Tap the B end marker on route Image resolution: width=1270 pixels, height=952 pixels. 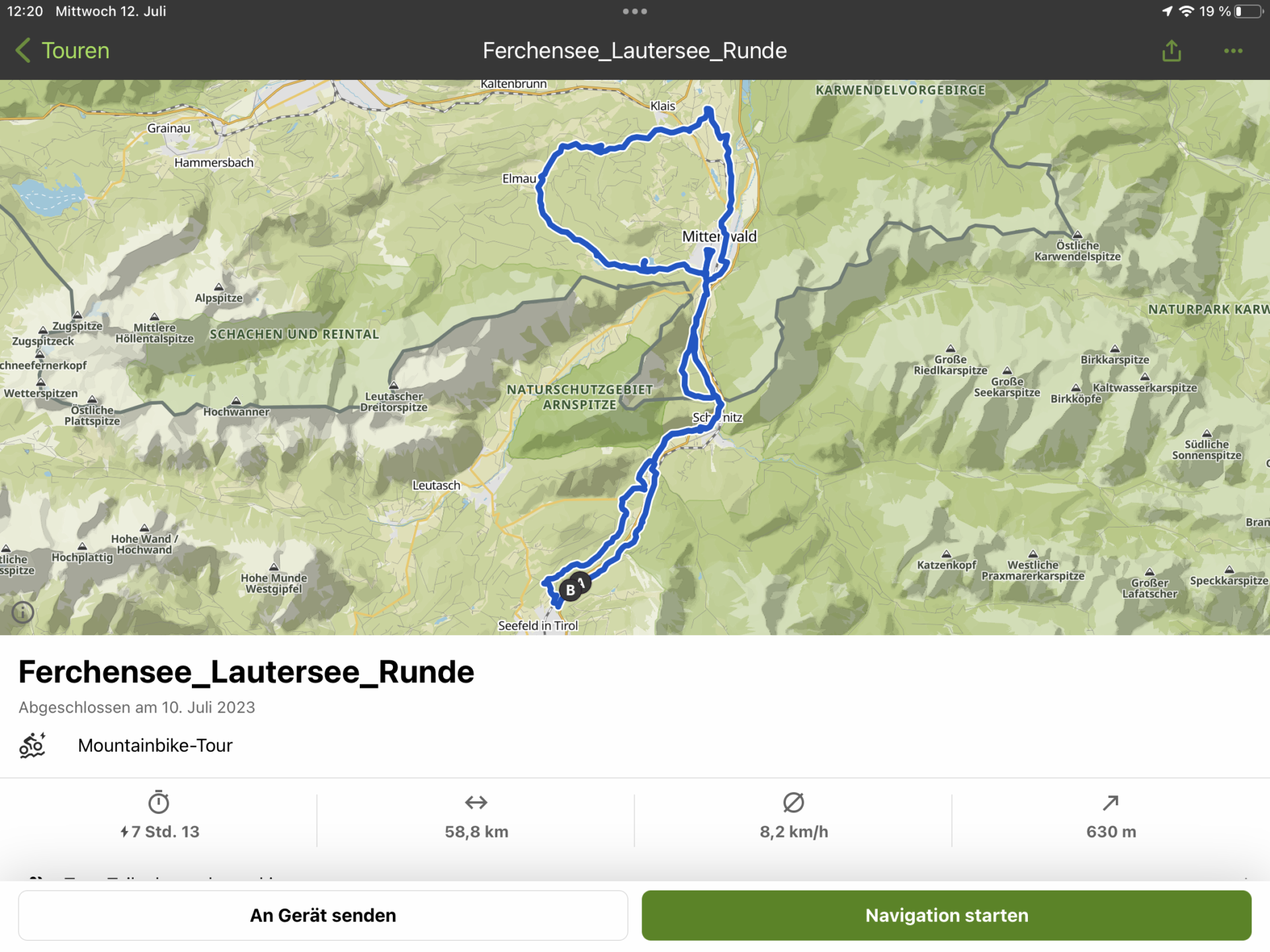(x=570, y=590)
